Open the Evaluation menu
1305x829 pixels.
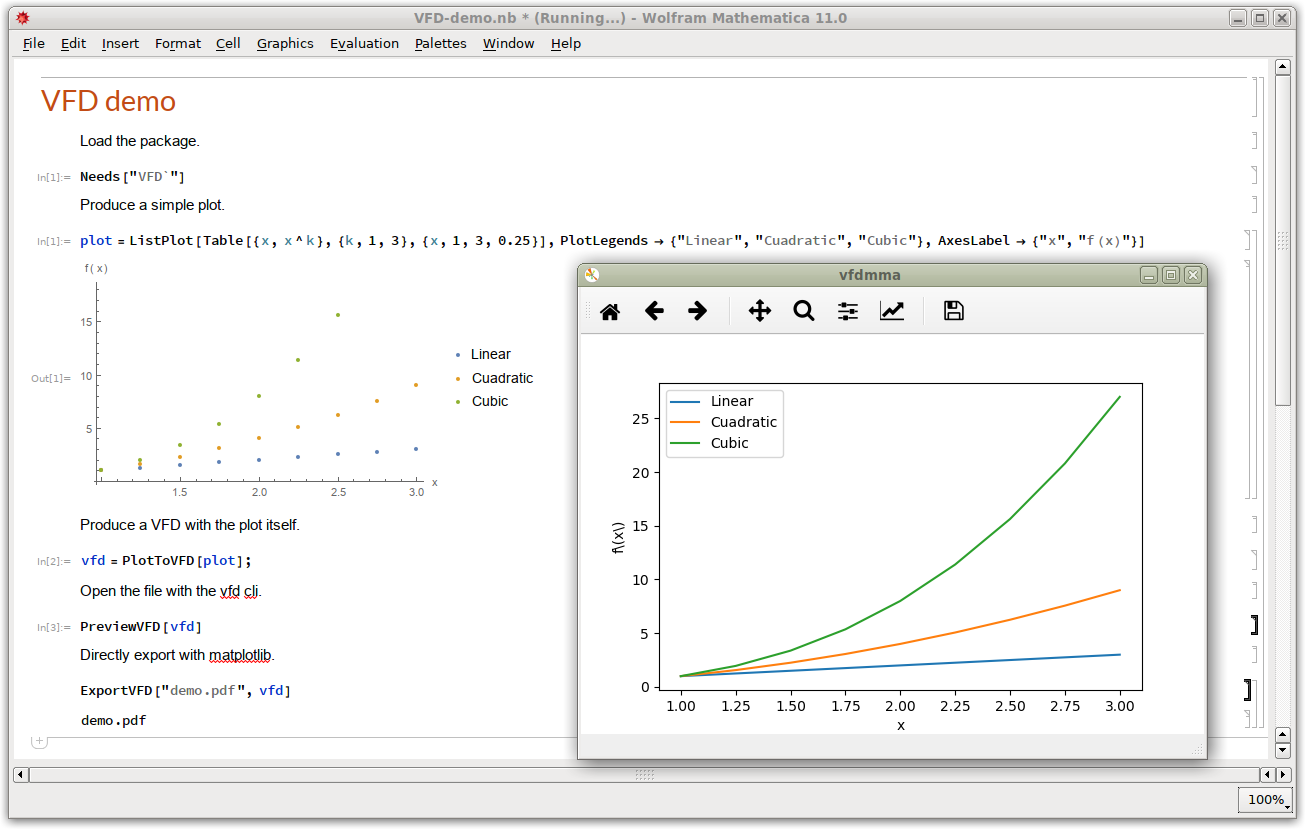point(364,43)
